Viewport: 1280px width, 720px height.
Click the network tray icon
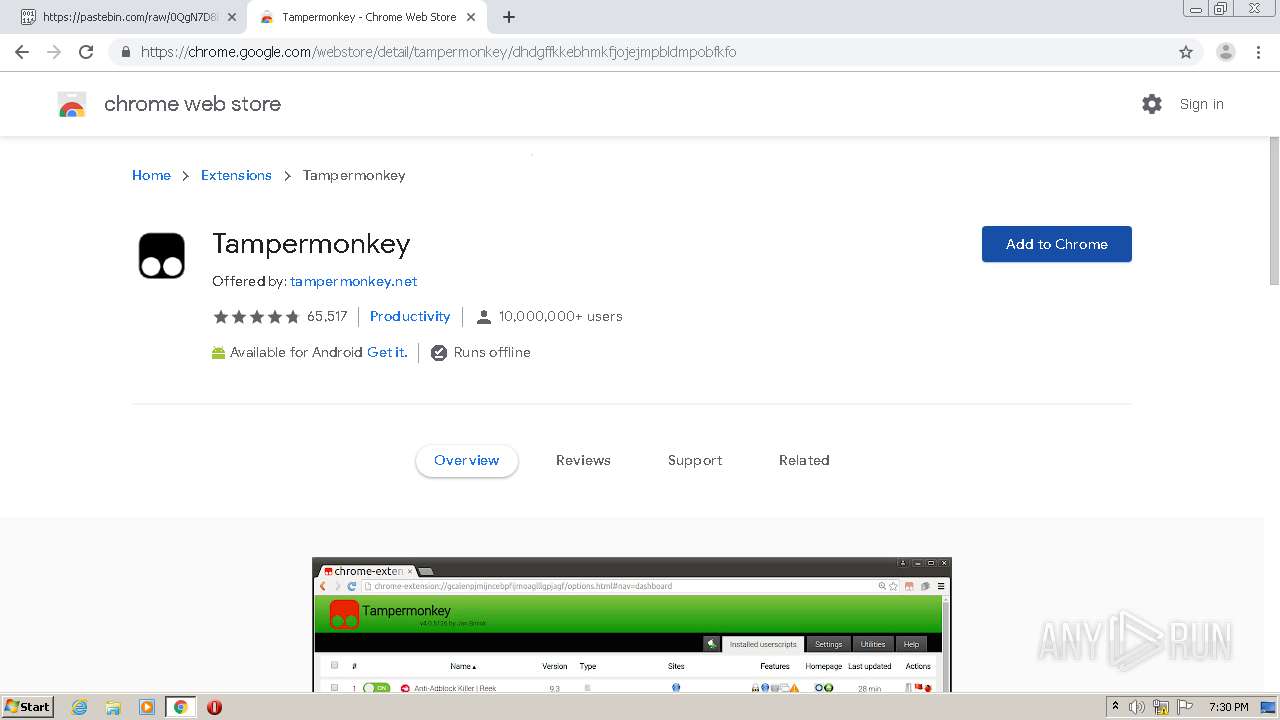[1161, 707]
